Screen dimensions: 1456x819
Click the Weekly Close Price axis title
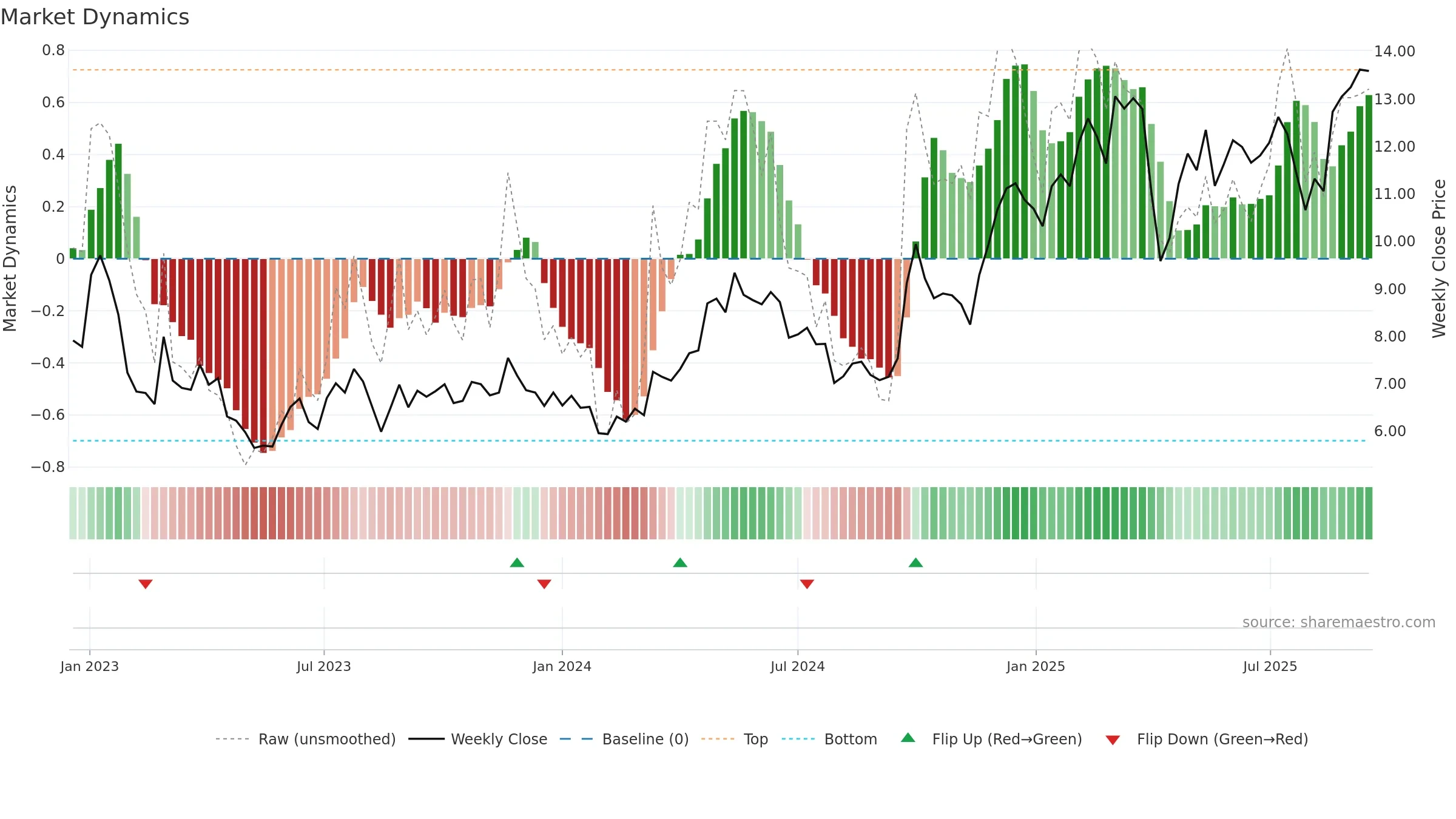(x=1439, y=258)
